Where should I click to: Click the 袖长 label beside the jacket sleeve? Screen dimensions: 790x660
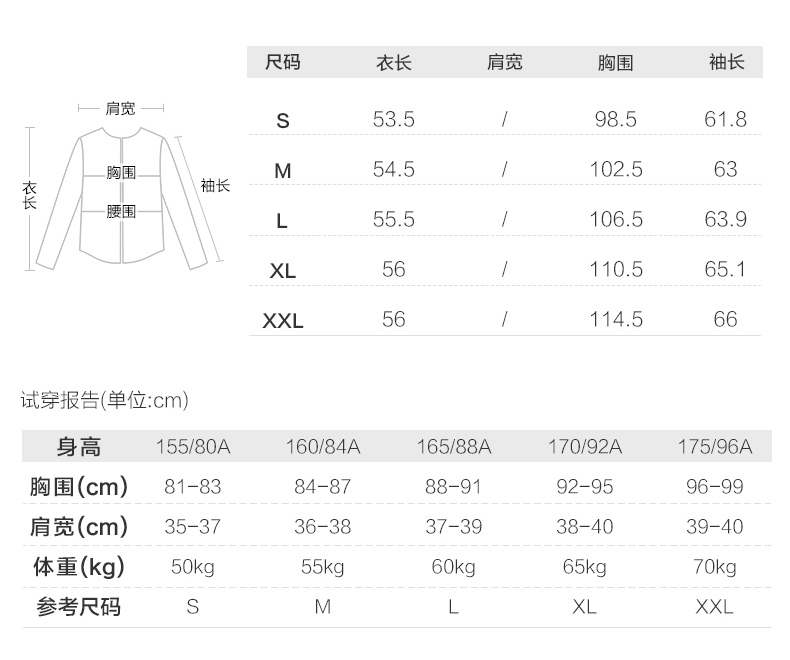click(215, 185)
